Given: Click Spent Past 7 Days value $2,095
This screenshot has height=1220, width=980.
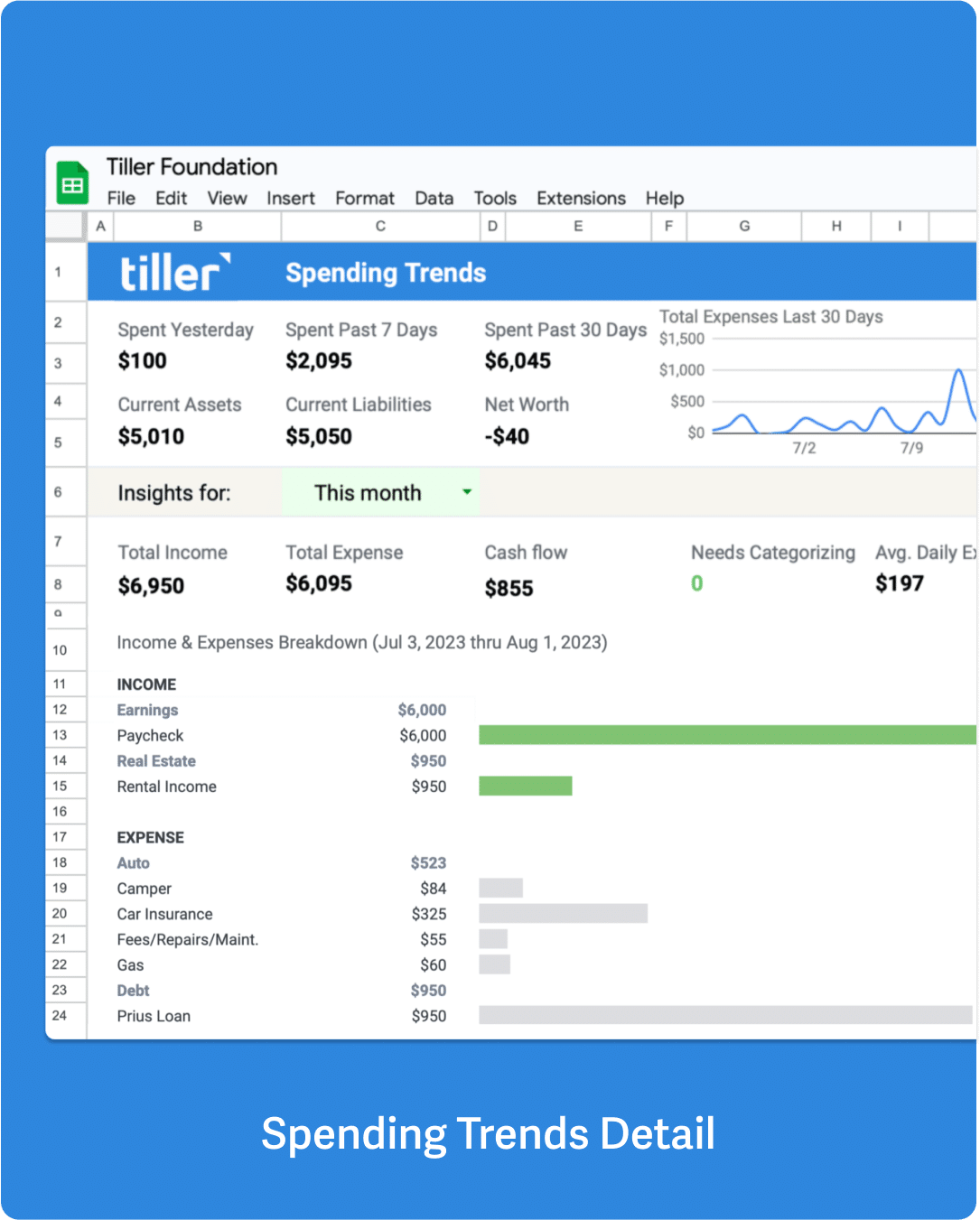Looking at the screenshot, I should (319, 361).
